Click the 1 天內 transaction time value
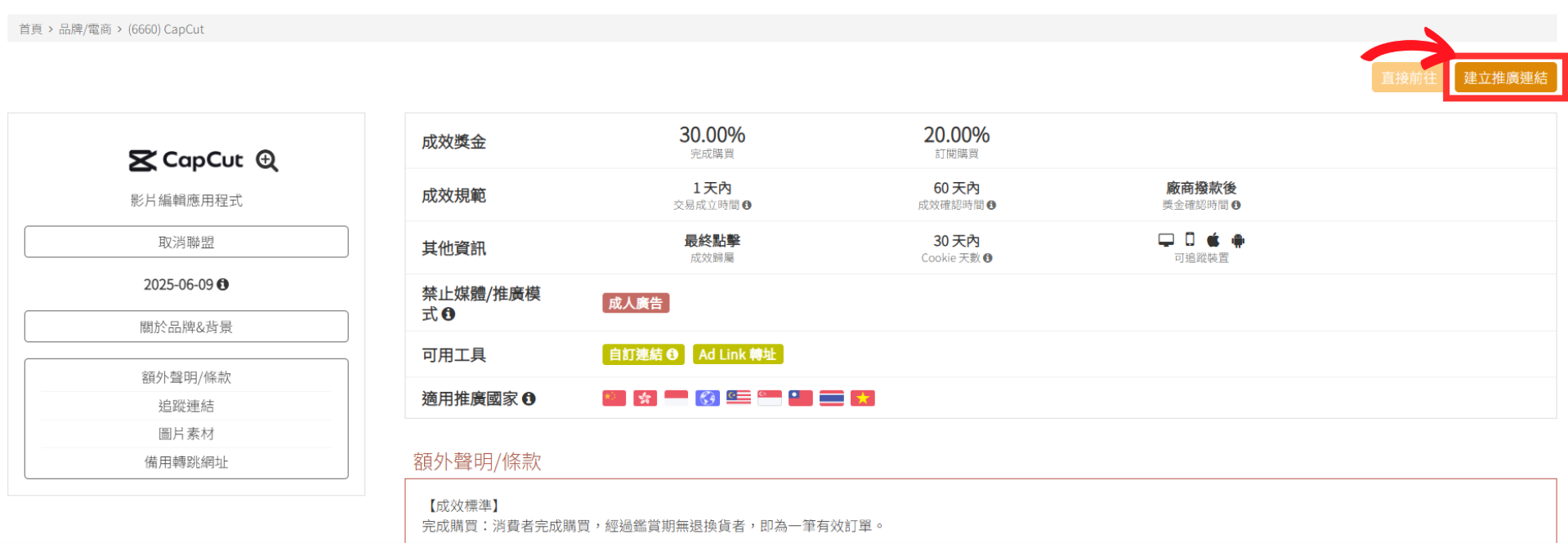The width and height of the screenshot is (1568, 543). pos(712,189)
